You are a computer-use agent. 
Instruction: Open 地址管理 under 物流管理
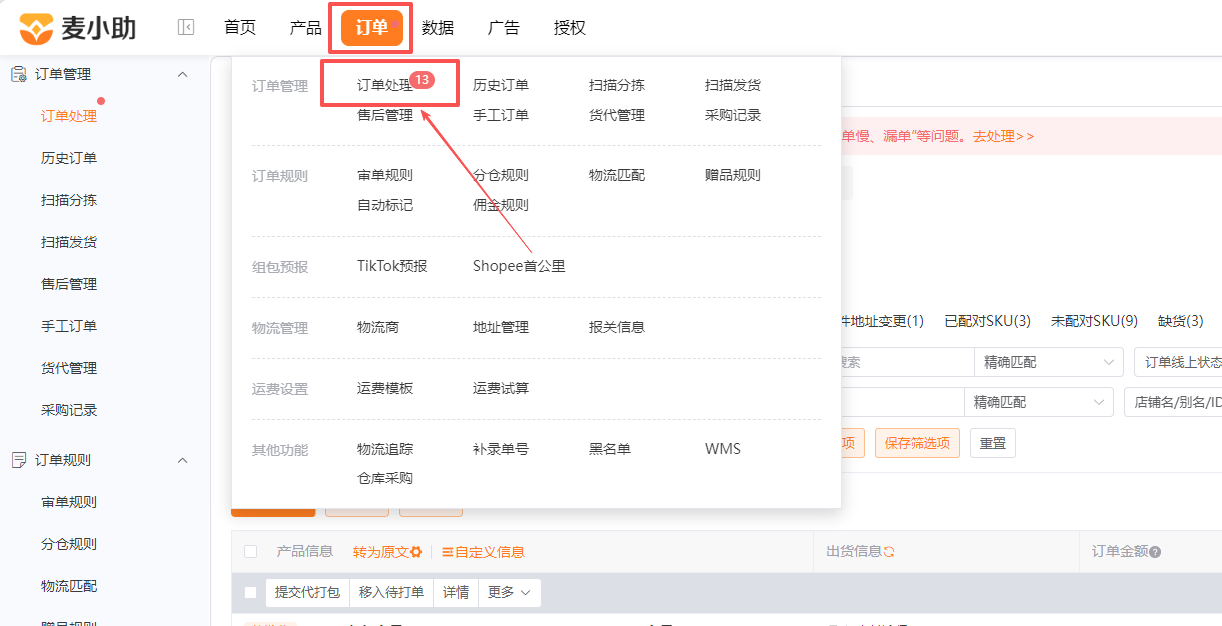pos(501,327)
